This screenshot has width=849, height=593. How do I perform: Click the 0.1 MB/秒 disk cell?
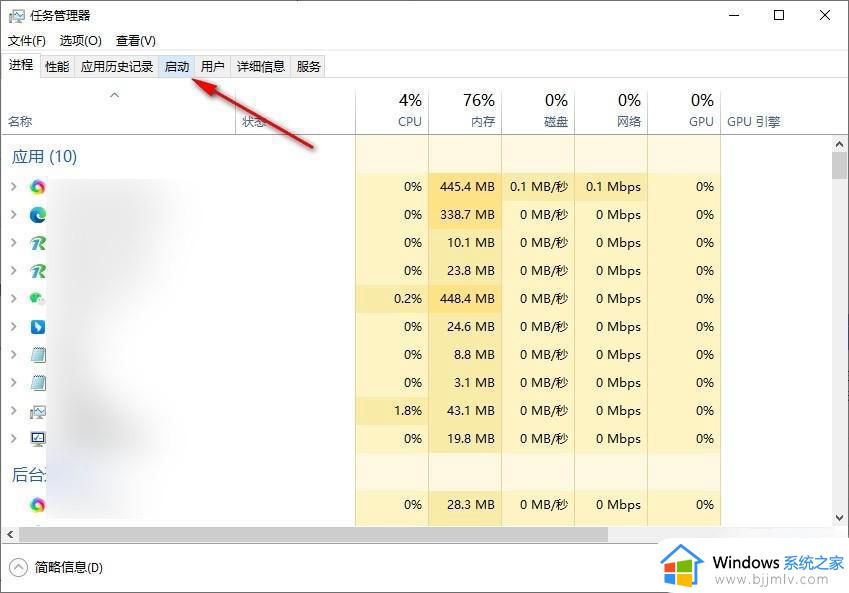pyautogui.click(x=538, y=187)
